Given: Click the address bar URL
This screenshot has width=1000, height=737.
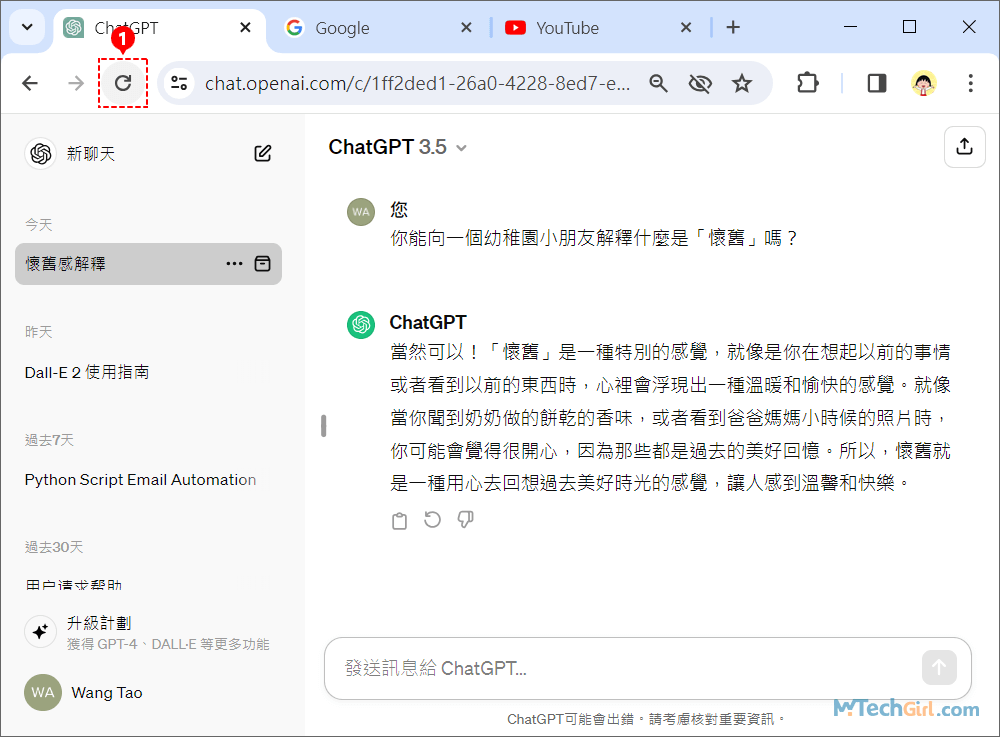Looking at the screenshot, I should 417,83.
